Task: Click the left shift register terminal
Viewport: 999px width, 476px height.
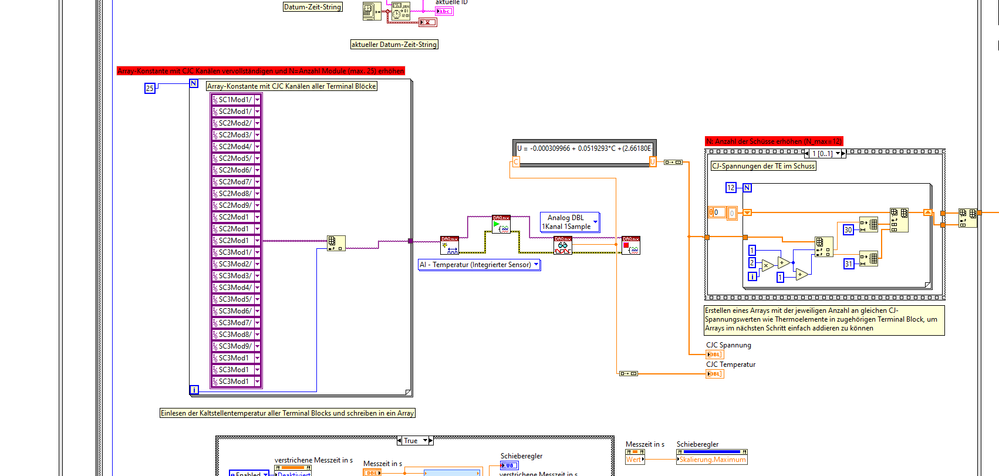Action: coord(748,212)
